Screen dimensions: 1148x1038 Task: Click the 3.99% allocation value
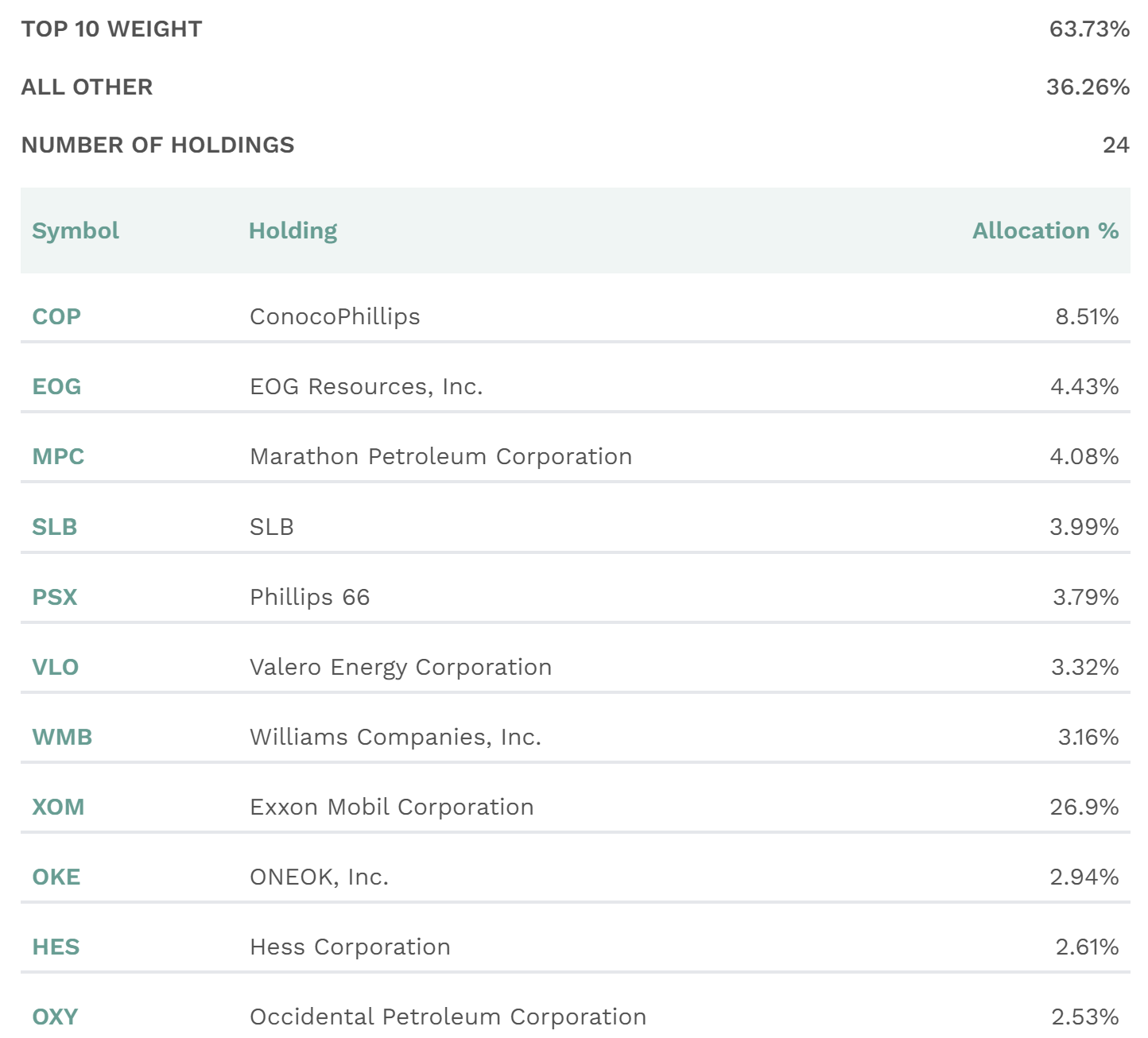tap(1084, 527)
